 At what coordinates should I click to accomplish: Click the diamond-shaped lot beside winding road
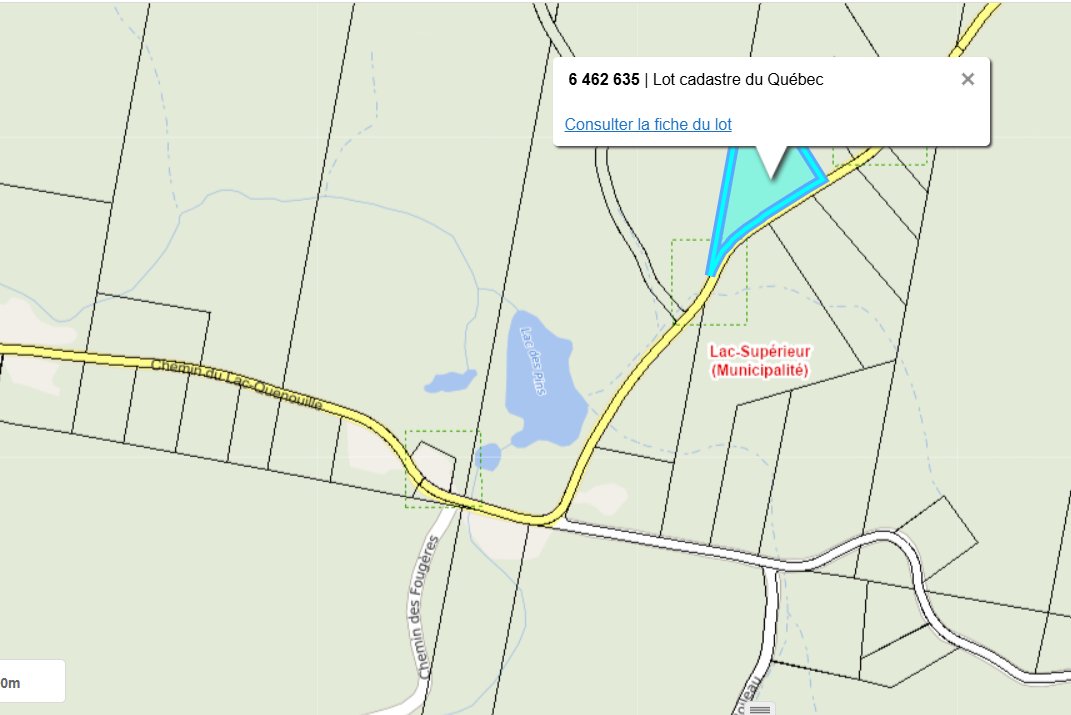point(940,537)
